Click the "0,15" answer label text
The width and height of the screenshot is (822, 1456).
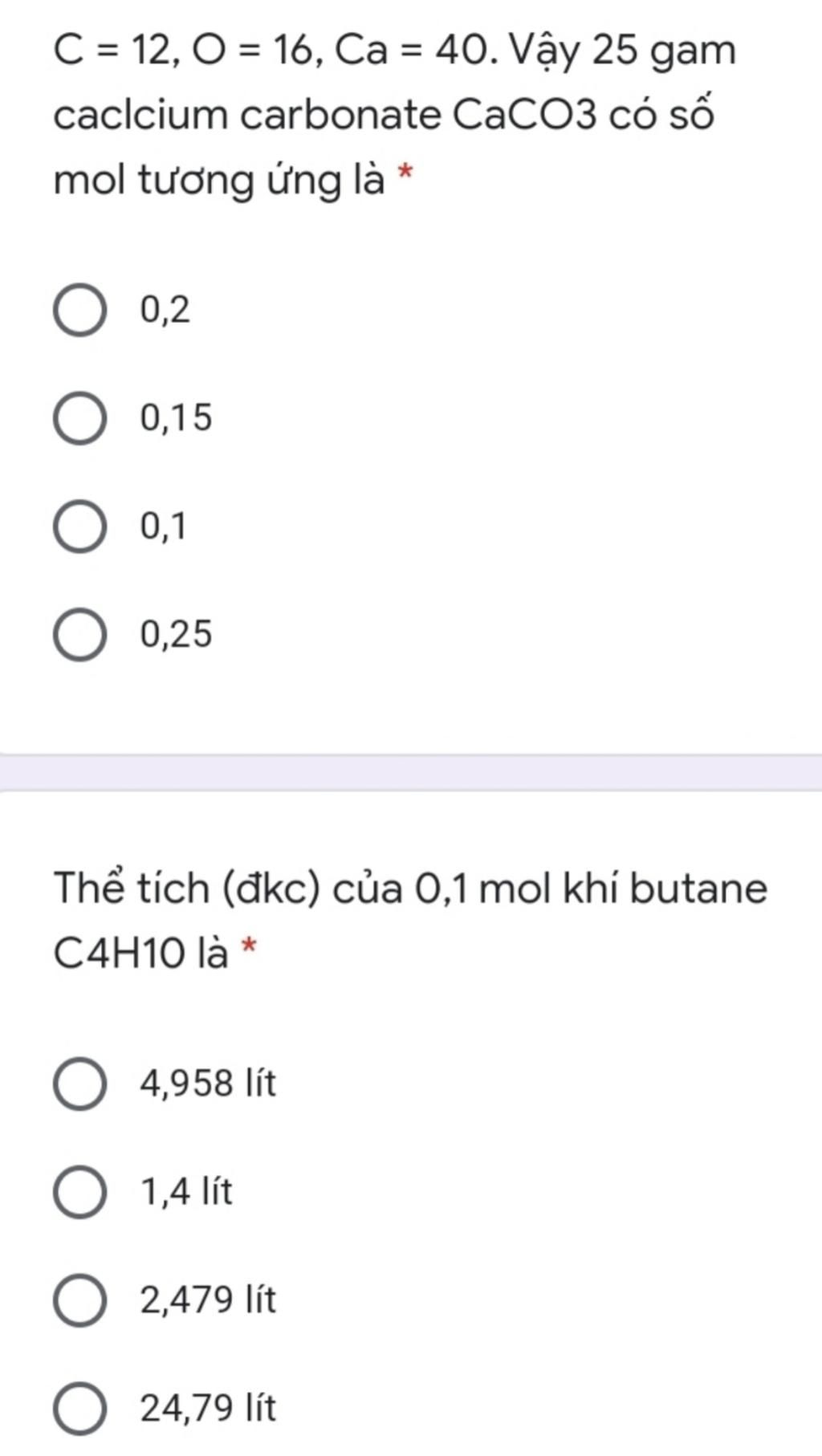coord(177,418)
